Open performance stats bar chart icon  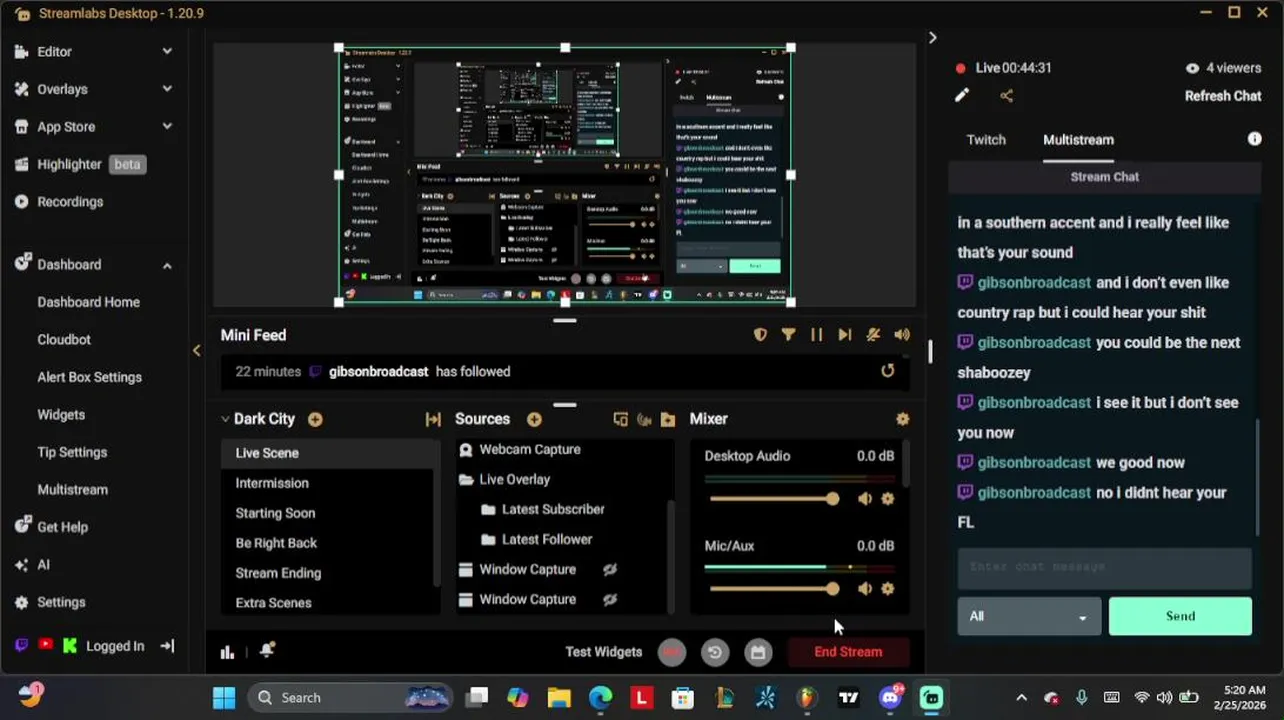(x=227, y=652)
